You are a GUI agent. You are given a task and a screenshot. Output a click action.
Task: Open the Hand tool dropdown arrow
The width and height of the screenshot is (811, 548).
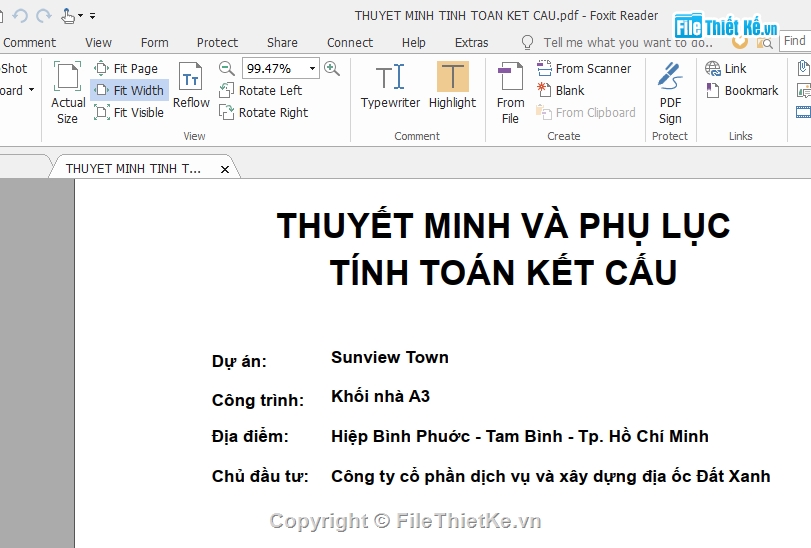click(x=80, y=16)
